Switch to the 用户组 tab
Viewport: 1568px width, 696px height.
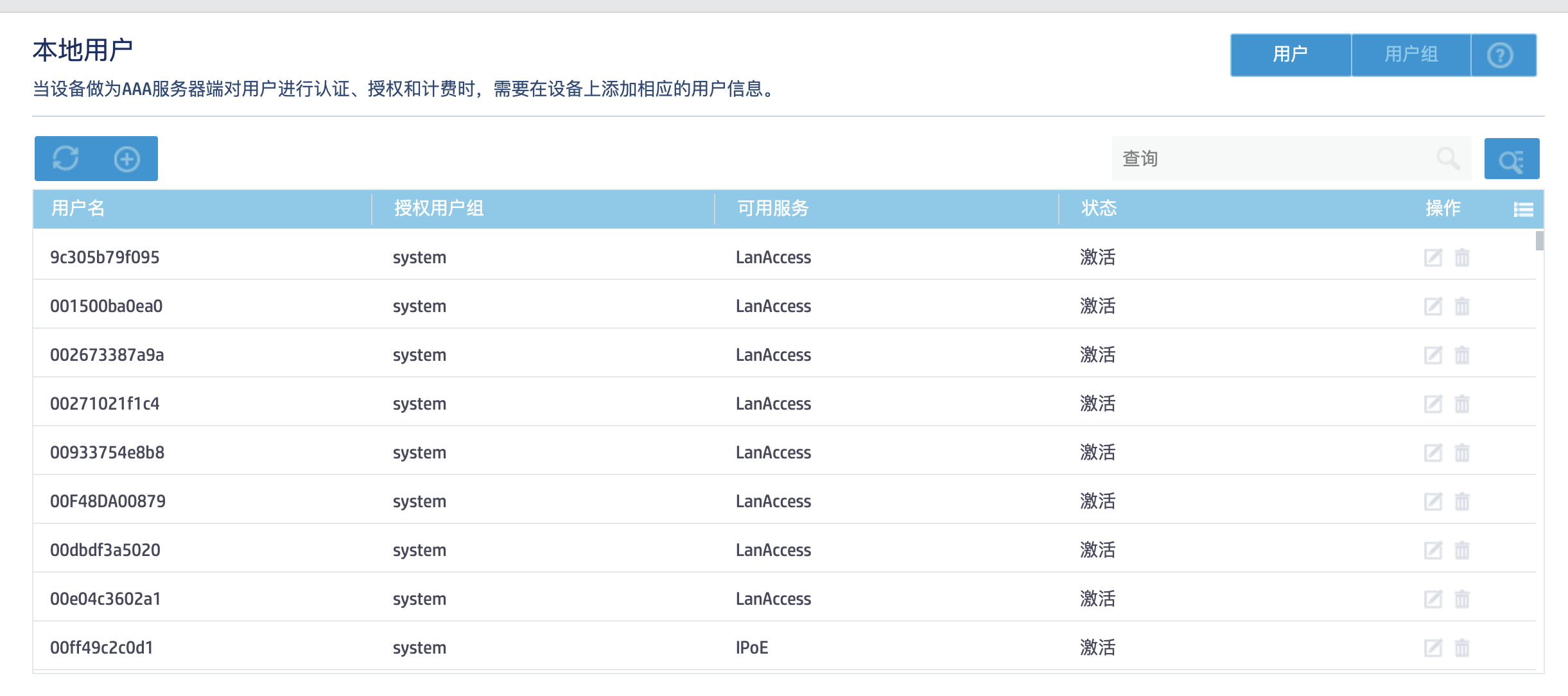pos(1411,55)
